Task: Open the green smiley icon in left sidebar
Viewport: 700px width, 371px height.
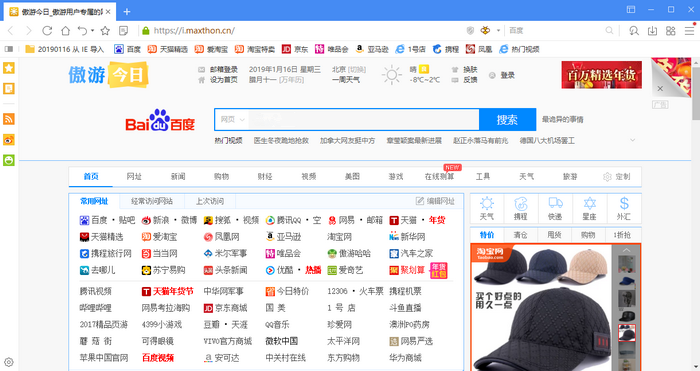Action: (9, 160)
